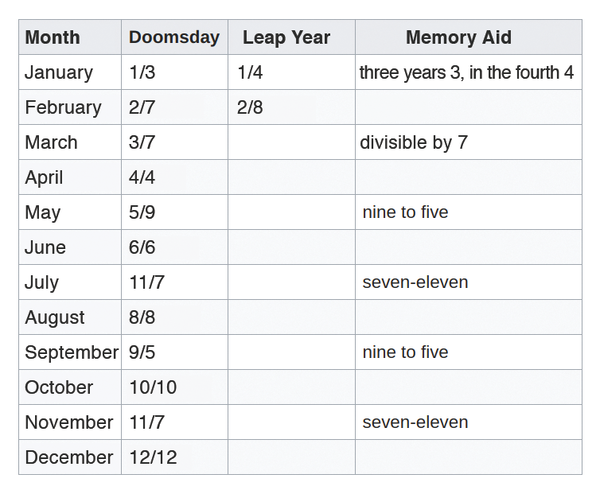
Task: Click 'three years 3, in the fourth 4'
Action: (x=466, y=73)
